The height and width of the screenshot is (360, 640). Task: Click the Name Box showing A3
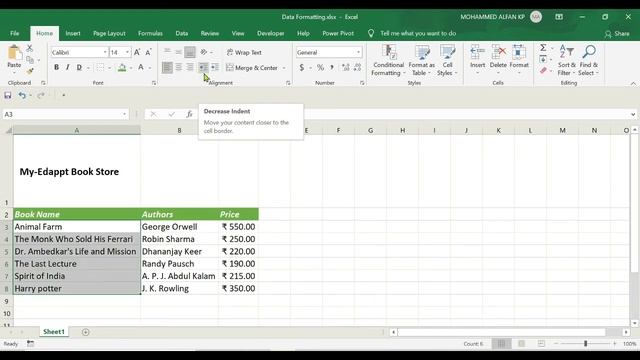pos(62,114)
